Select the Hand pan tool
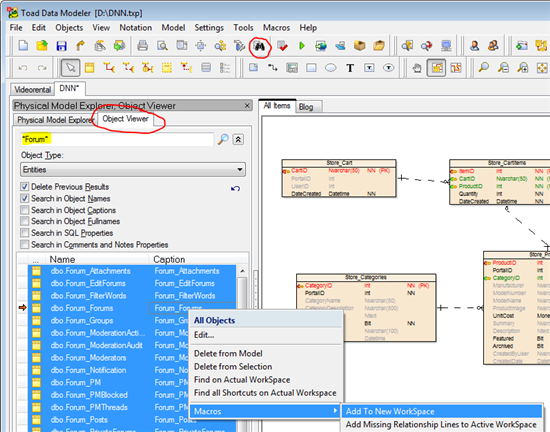Viewport: 550px width, 432px height. [x=417, y=68]
